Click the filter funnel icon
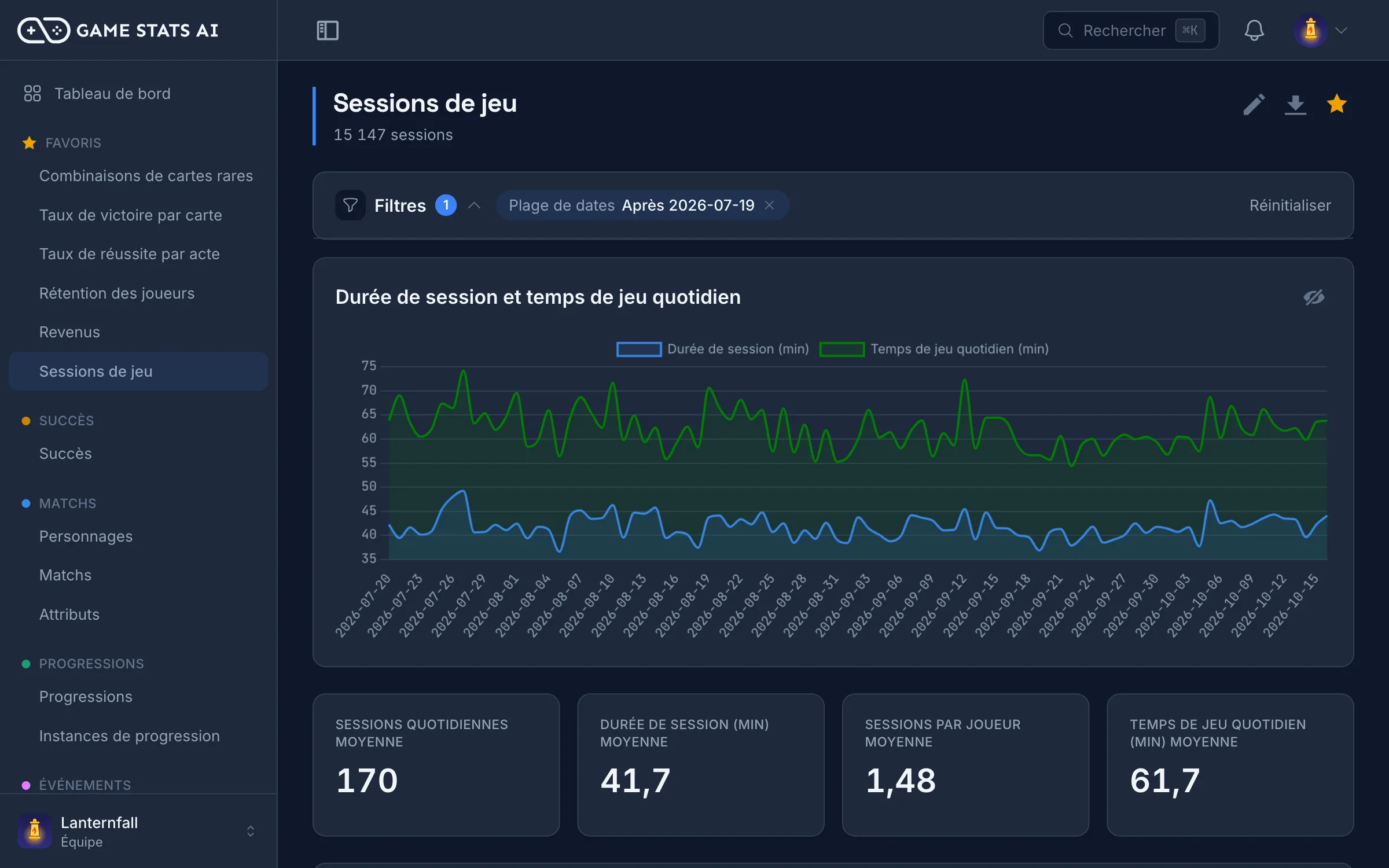This screenshot has width=1389, height=868. [350, 205]
